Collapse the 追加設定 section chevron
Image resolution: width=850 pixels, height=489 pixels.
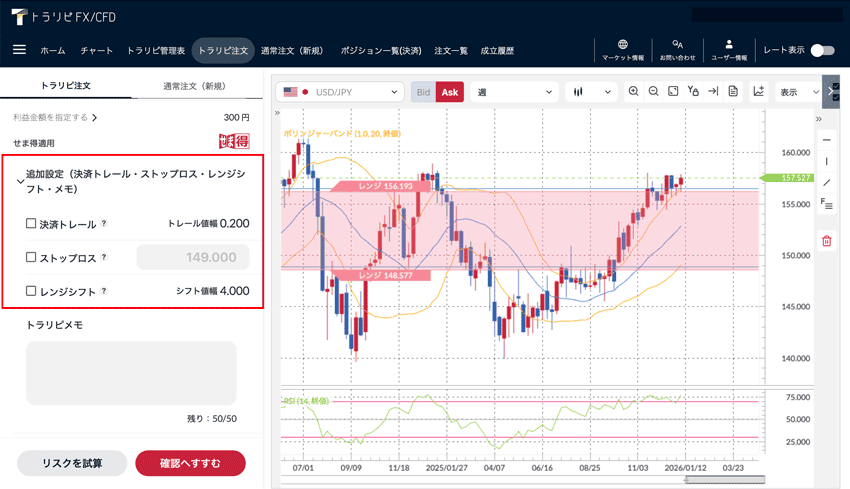click(x=20, y=182)
